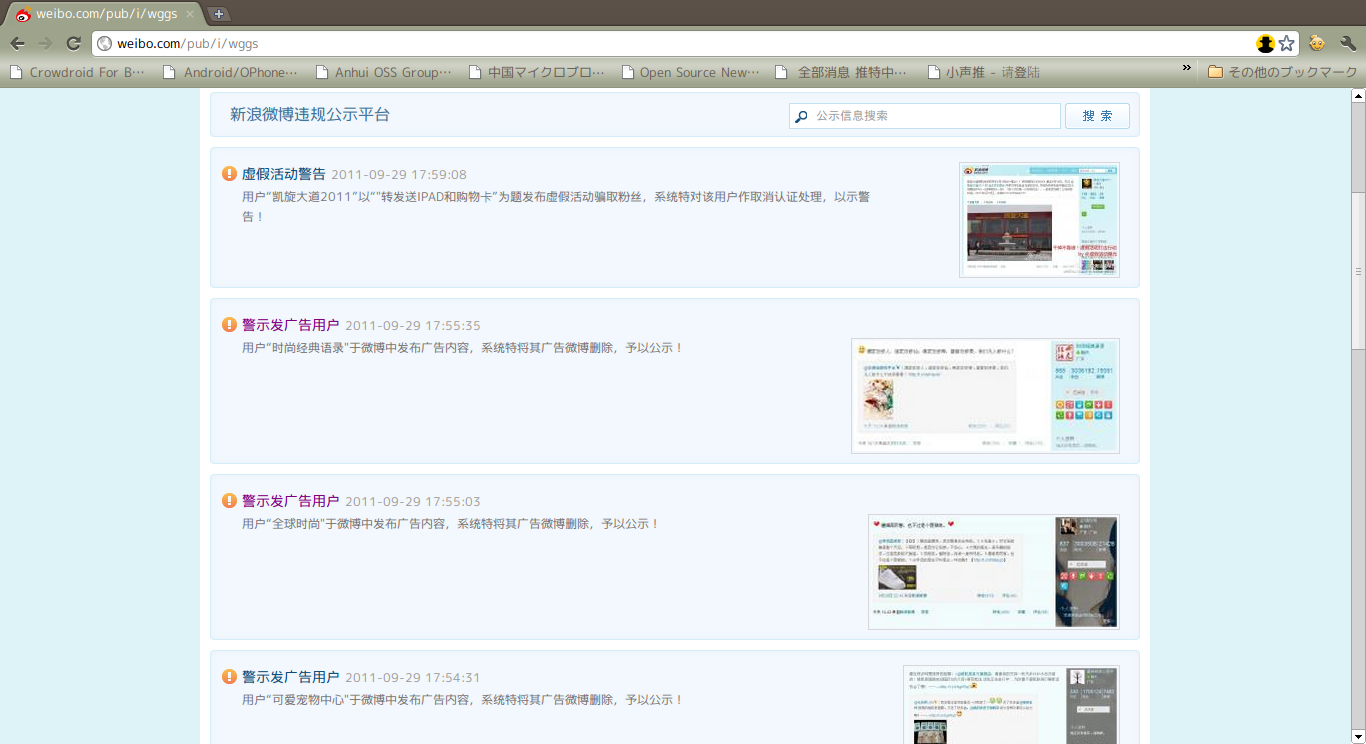The image size is (1366, 744).
Task: Enlarge the thumbnail for the 时尚经典语录 notice
Action: coord(985,396)
